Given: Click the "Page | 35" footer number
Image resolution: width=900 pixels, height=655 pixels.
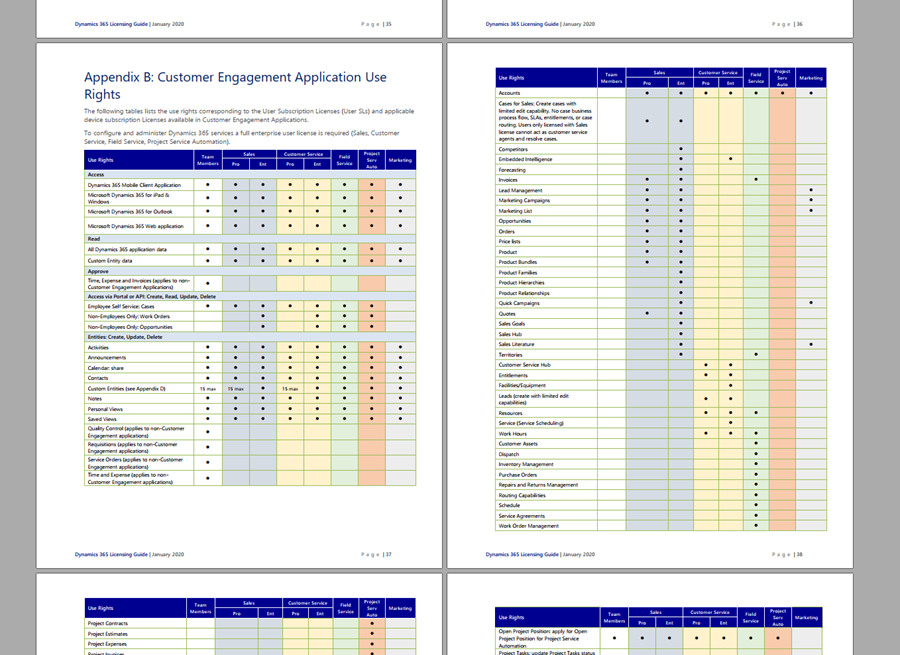Looking at the screenshot, I should pos(377,24).
